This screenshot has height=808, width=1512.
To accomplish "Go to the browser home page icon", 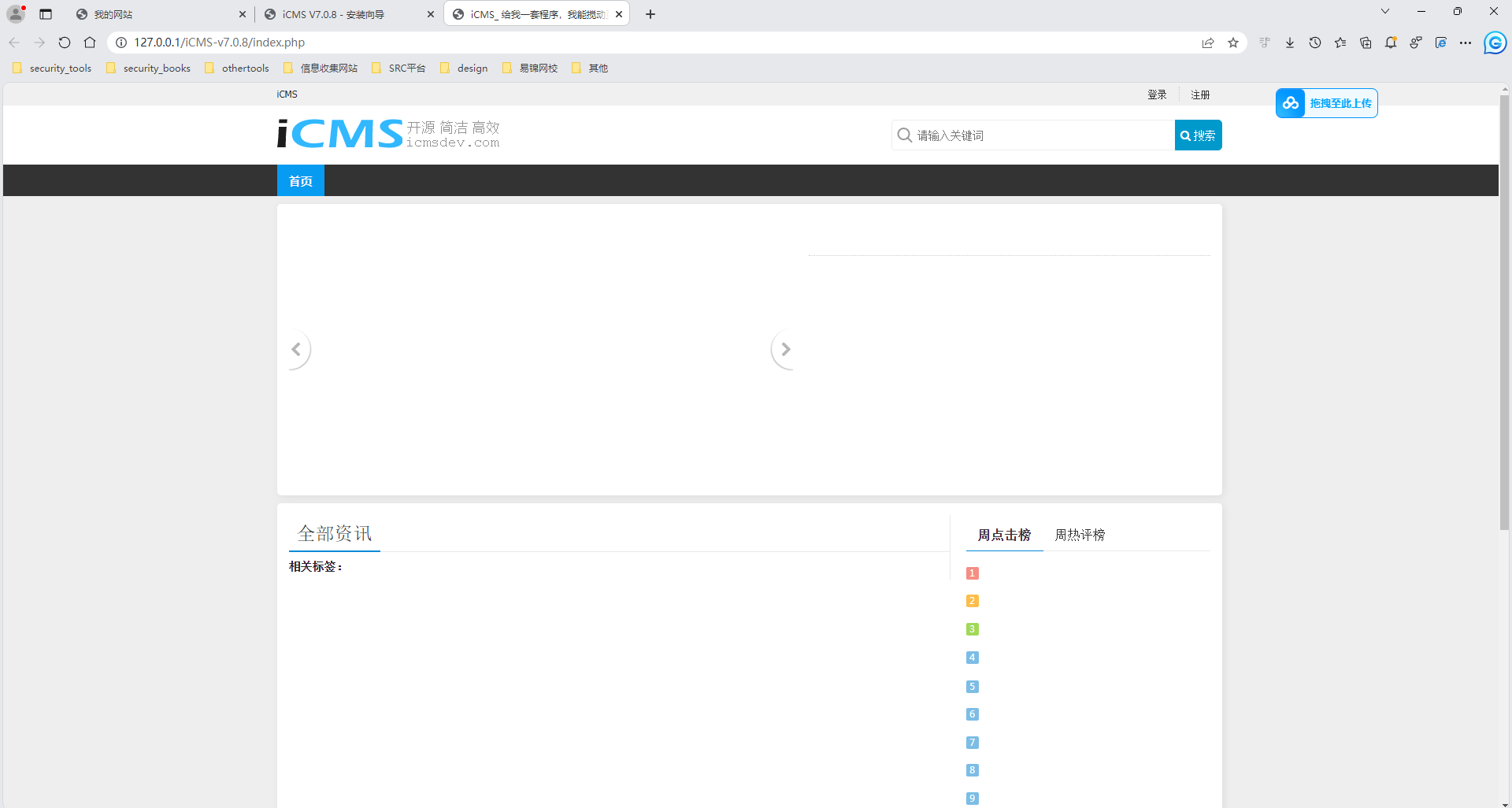I will pos(90,43).
